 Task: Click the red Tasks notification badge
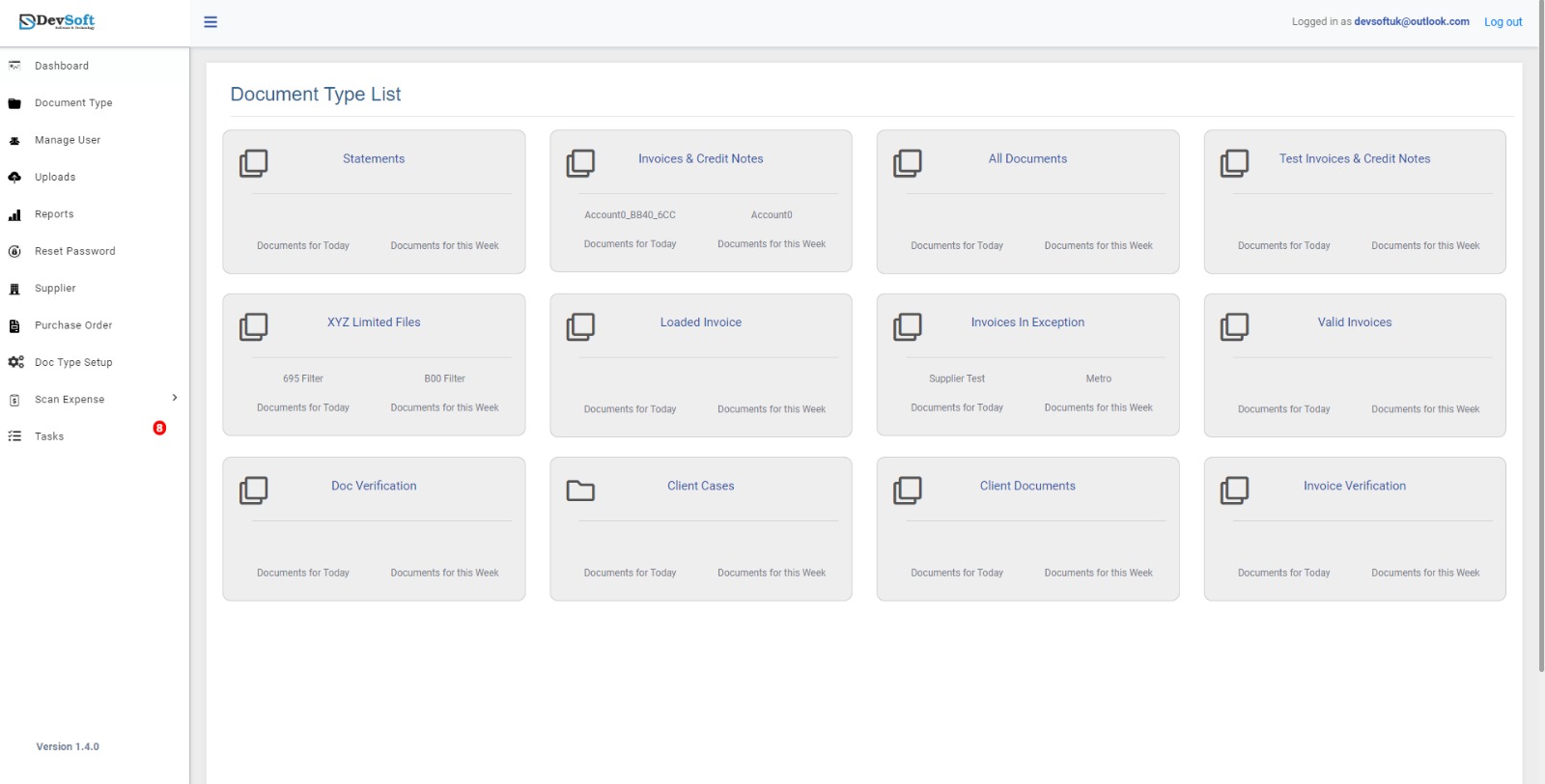[159, 428]
